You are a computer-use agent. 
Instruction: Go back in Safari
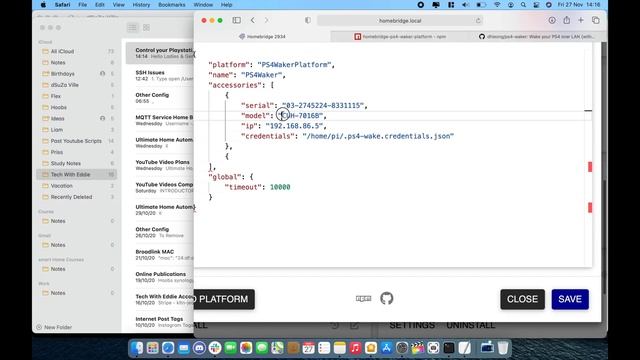pyautogui.click(x=253, y=20)
